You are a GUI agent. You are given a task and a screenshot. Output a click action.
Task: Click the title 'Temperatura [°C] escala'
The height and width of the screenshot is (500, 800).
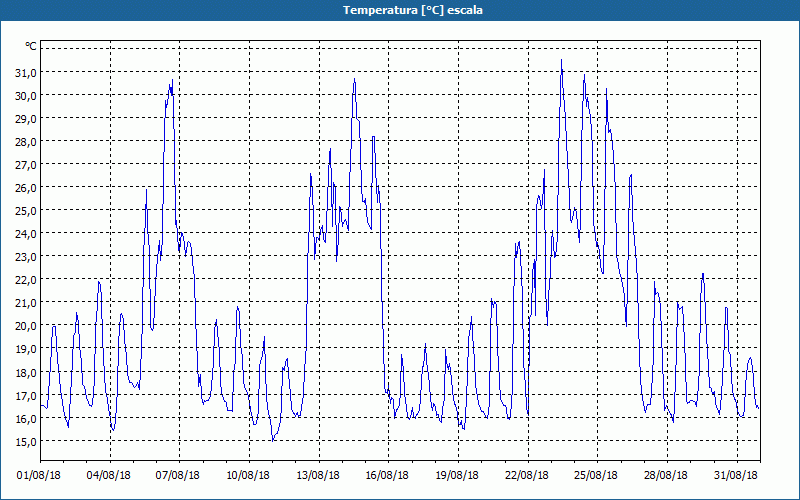pyautogui.click(x=413, y=10)
